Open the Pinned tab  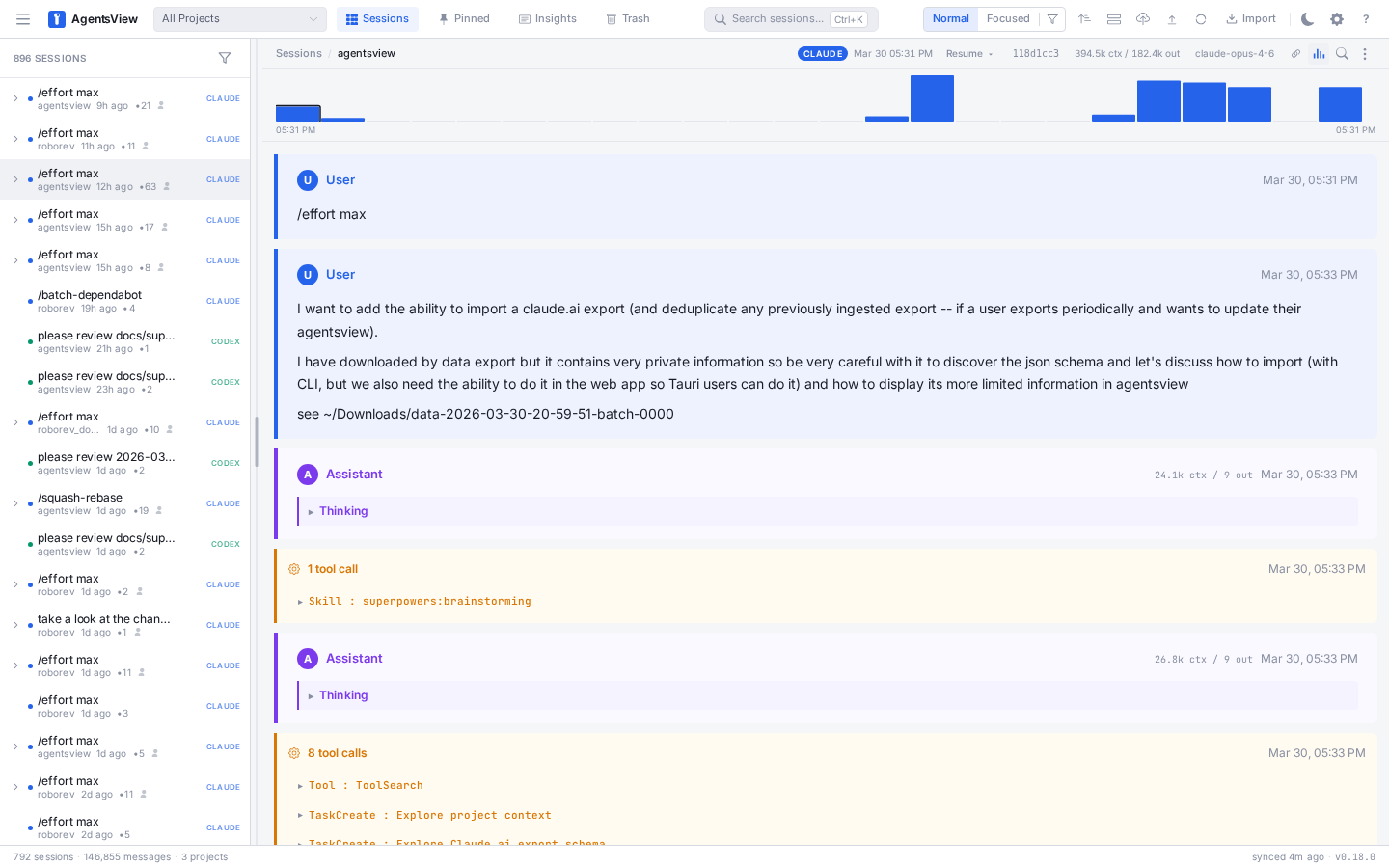(x=464, y=19)
